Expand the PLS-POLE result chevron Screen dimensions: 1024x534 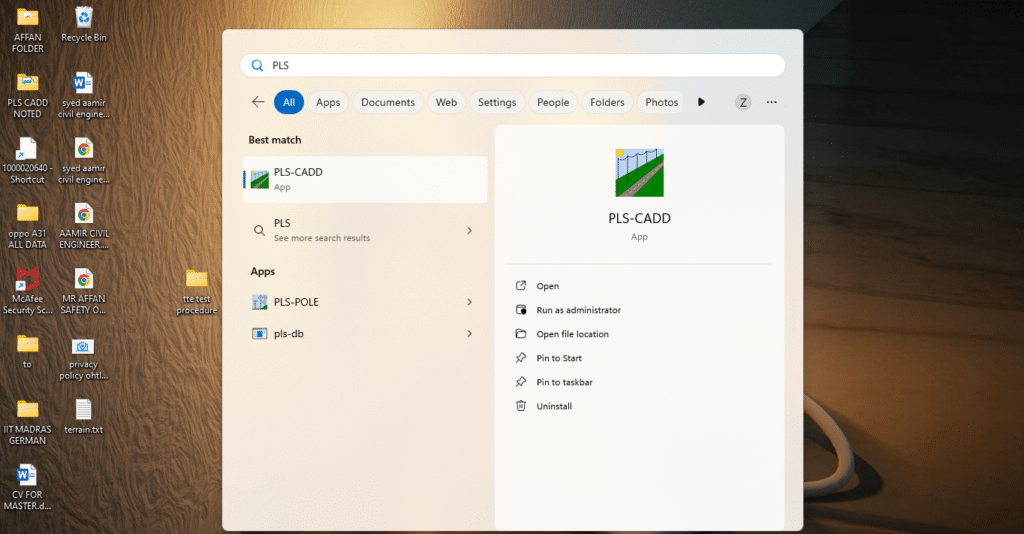click(x=470, y=302)
